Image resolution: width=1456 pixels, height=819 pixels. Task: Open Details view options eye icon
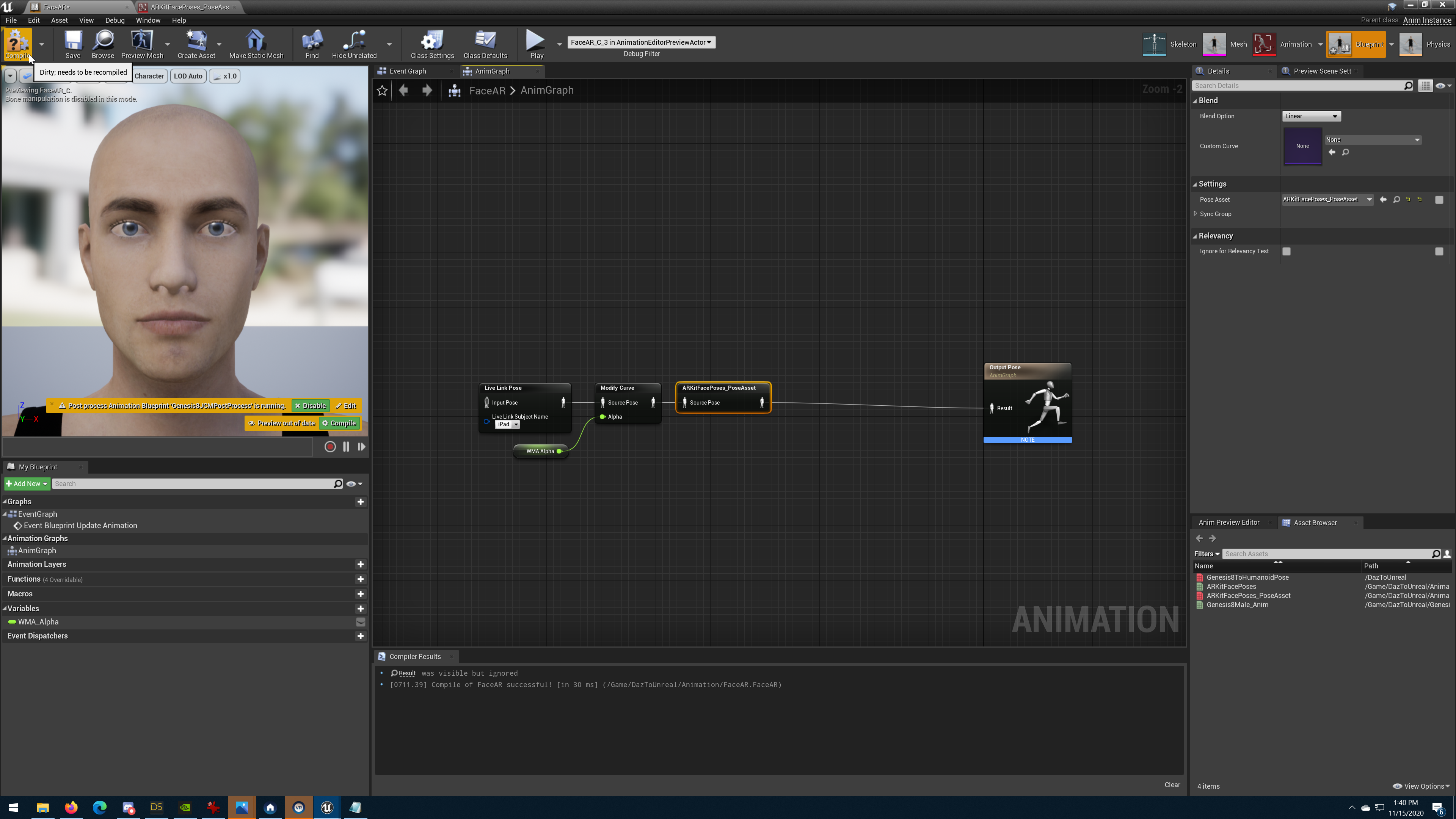1443,86
